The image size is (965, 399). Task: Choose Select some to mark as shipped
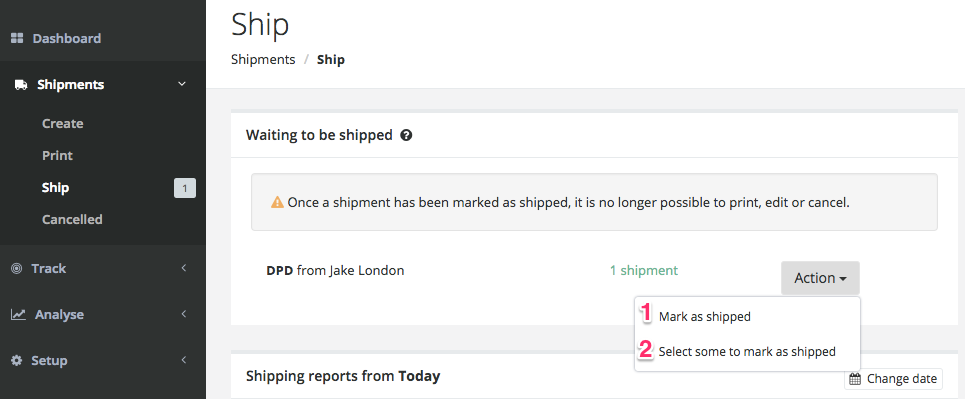(x=747, y=352)
